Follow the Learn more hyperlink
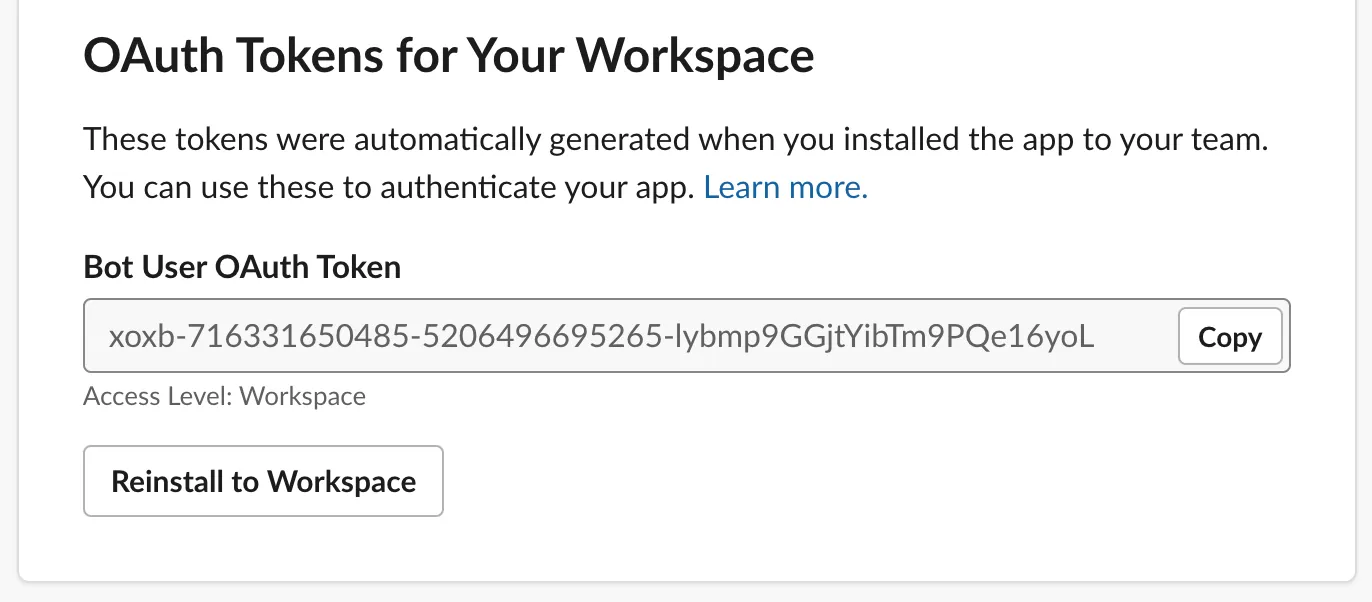The width and height of the screenshot is (1372, 602). tap(785, 186)
